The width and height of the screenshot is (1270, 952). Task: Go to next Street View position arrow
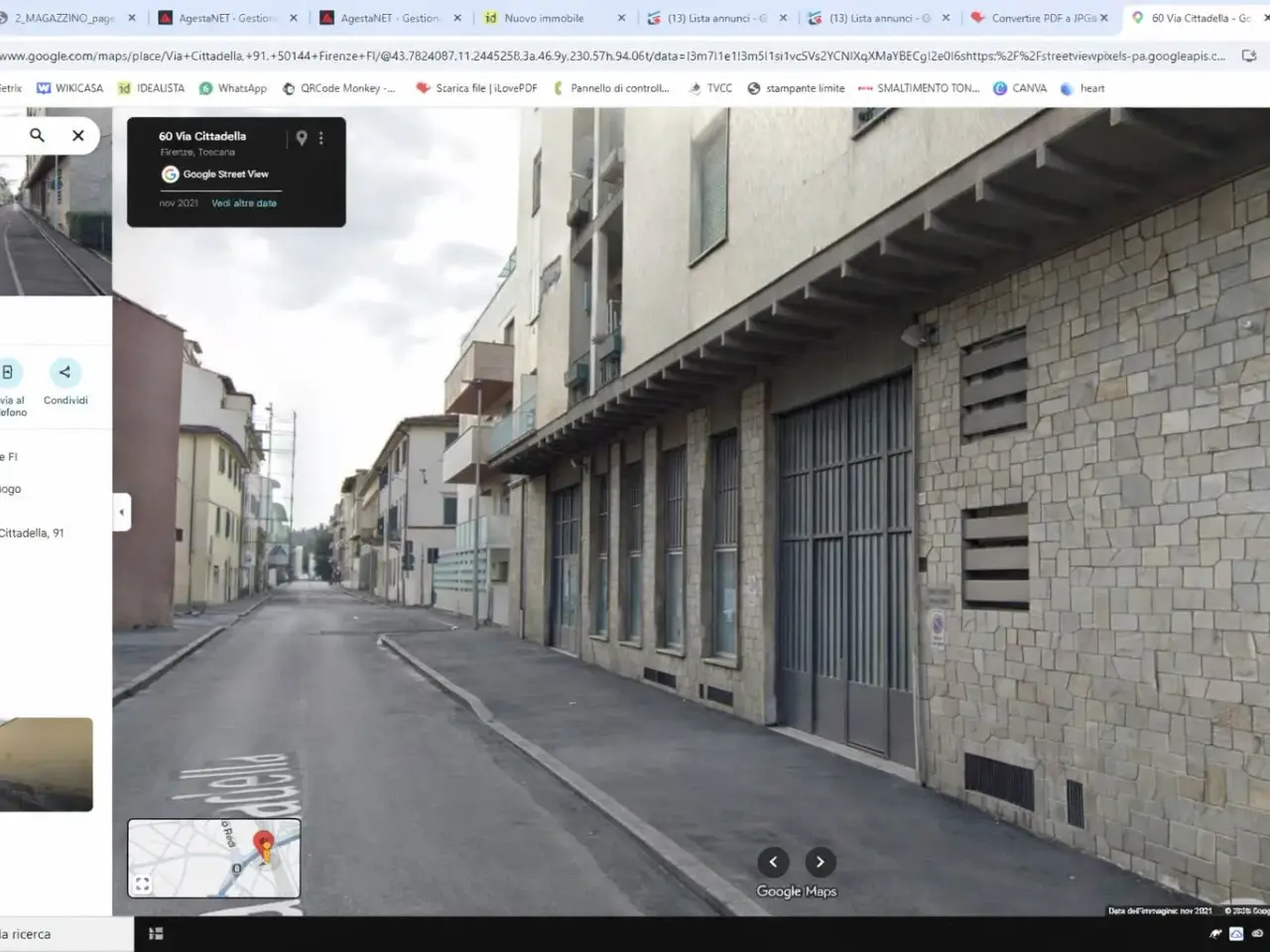tap(820, 862)
